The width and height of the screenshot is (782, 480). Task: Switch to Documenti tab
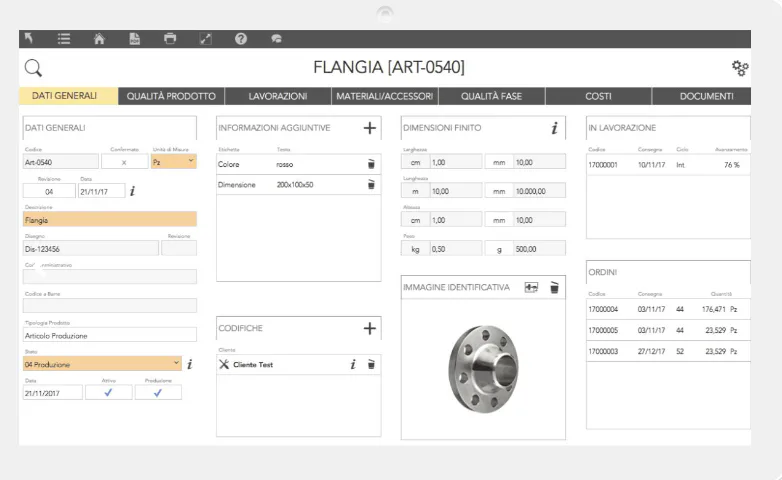[x=702, y=96]
